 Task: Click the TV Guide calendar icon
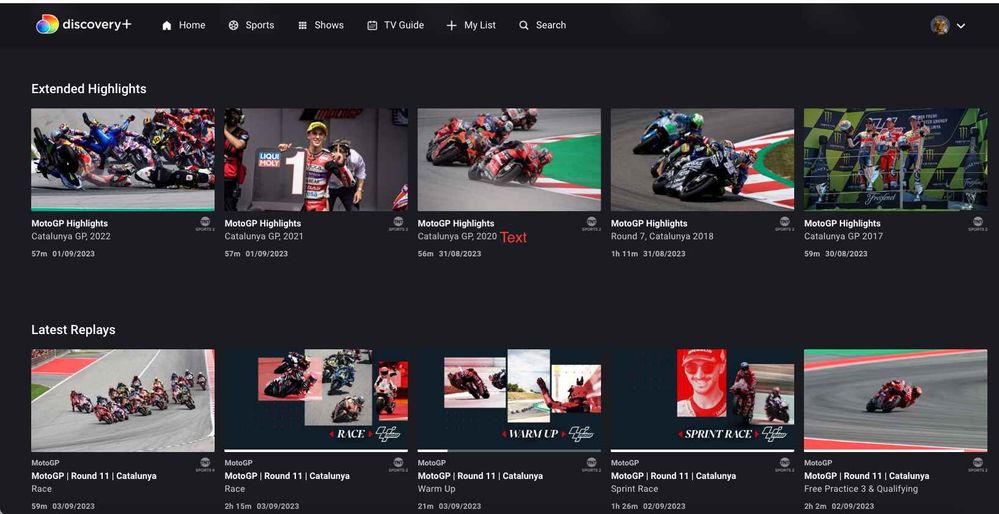372,26
